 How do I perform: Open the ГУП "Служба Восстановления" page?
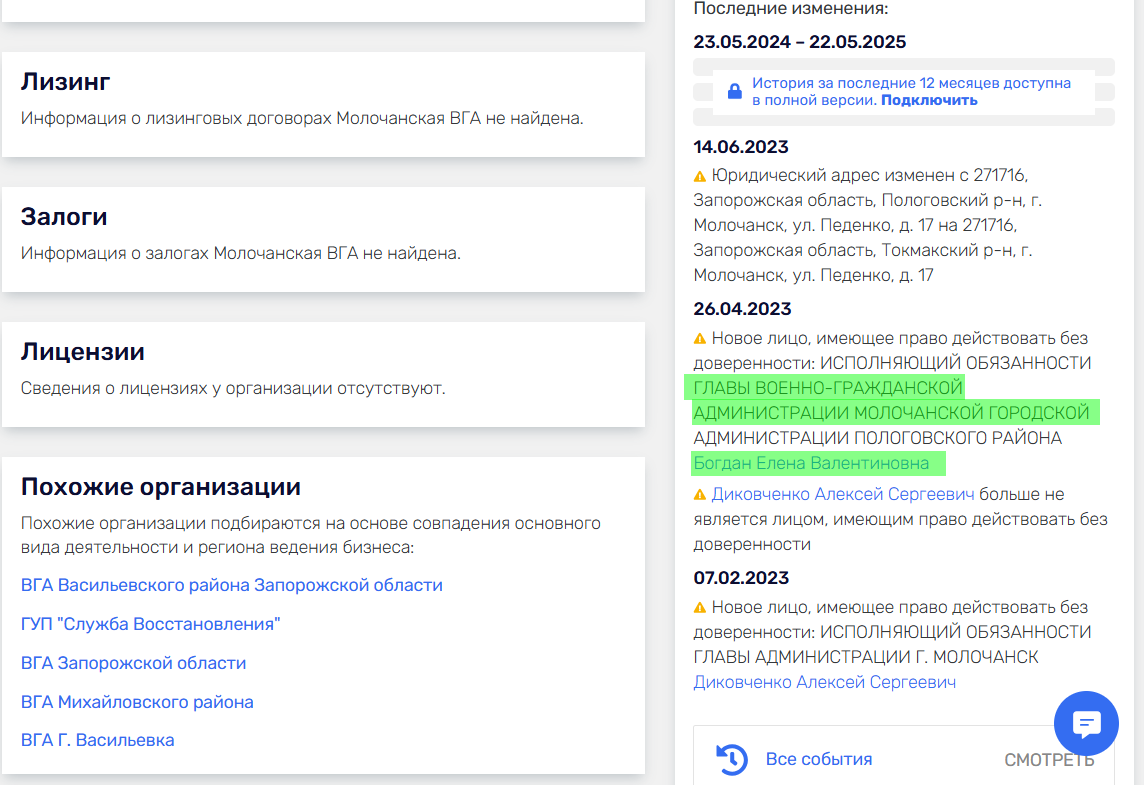[151, 624]
